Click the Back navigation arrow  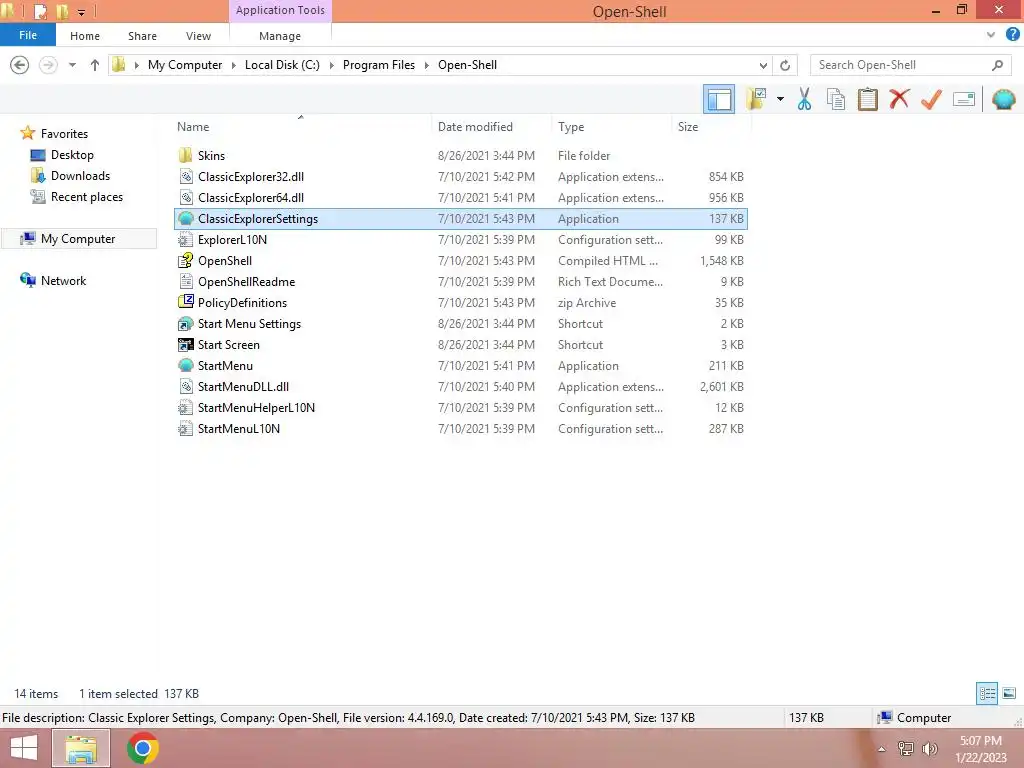tap(20, 65)
